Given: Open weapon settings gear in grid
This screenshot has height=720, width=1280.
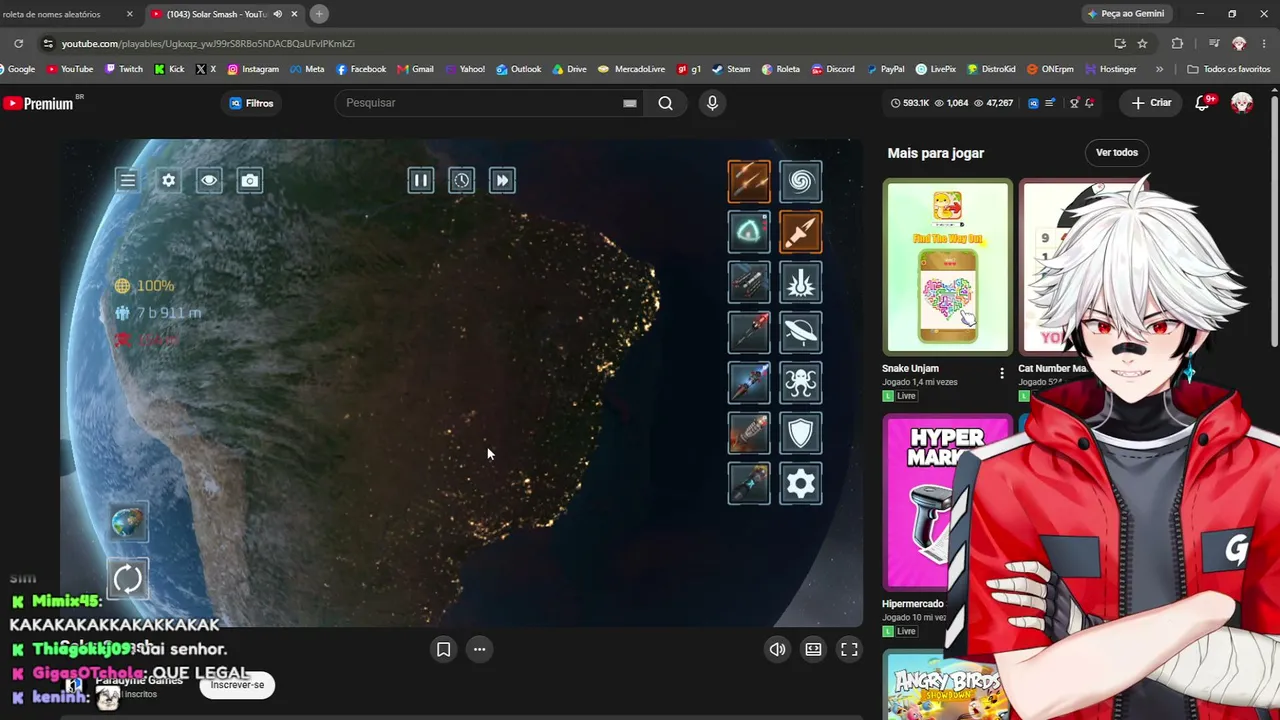Looking at the screenshot, I should coord(800,484).
